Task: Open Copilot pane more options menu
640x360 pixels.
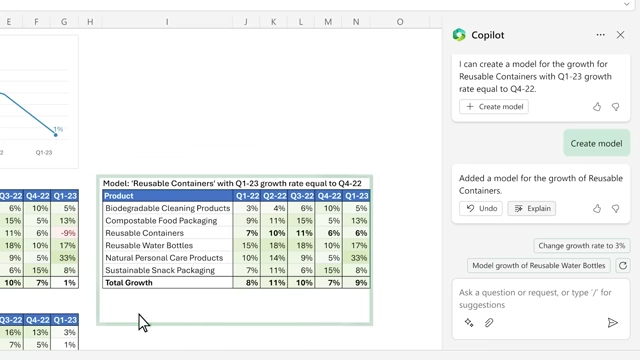Action: pyautogui.click(x=600, y=35)
